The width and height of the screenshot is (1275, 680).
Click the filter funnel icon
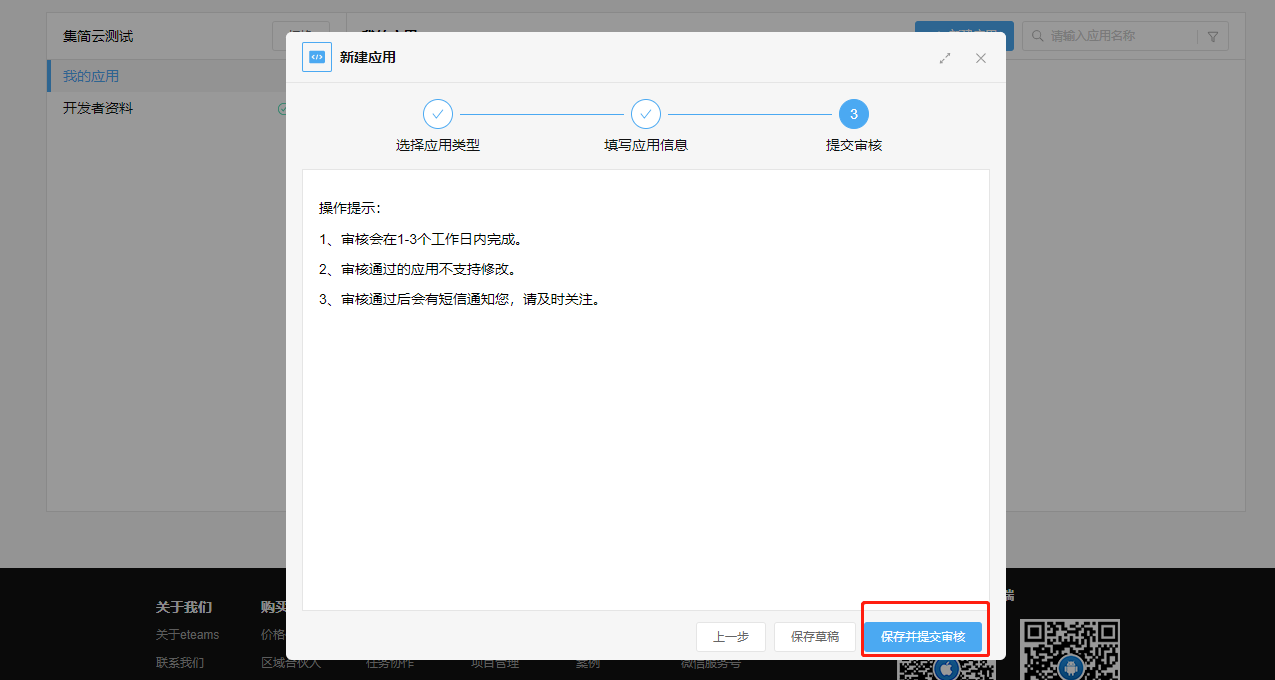click(1213, 36)
